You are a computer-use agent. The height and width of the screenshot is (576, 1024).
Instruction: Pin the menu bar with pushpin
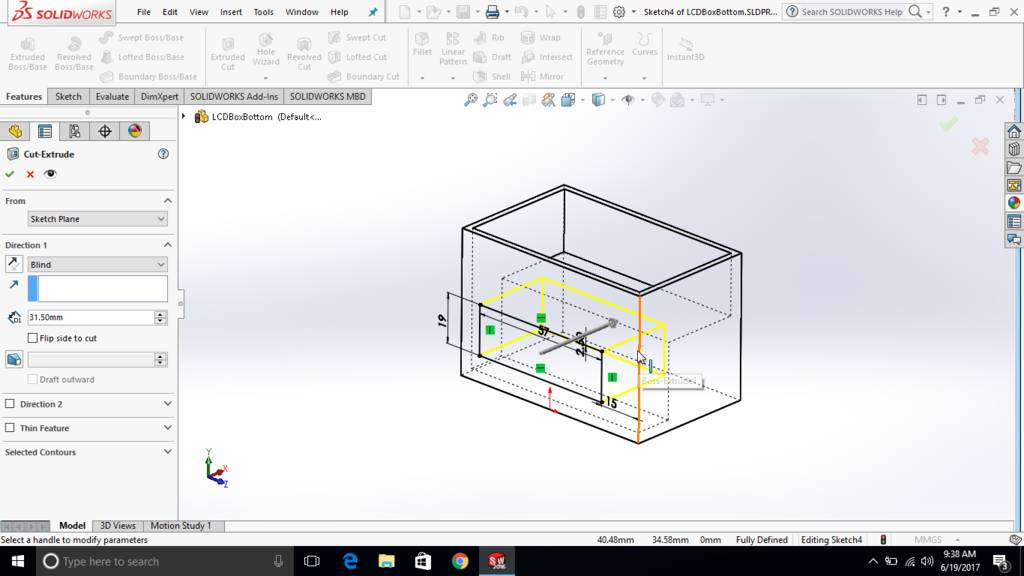[373, 12]
